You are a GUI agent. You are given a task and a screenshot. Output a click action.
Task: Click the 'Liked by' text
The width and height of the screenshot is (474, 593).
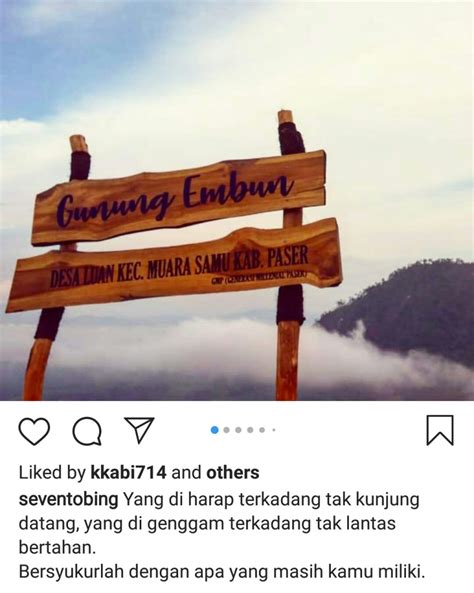tap(53, 473)
